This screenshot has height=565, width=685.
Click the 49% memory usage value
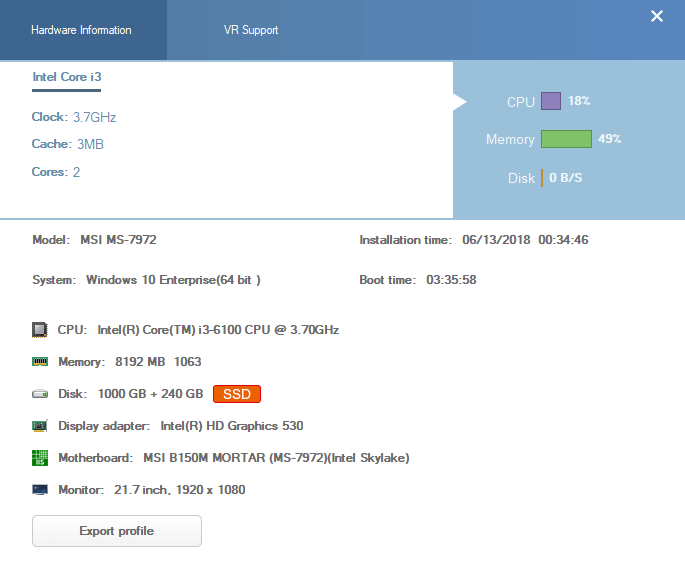pyautogui.click(x=610, y=139)
